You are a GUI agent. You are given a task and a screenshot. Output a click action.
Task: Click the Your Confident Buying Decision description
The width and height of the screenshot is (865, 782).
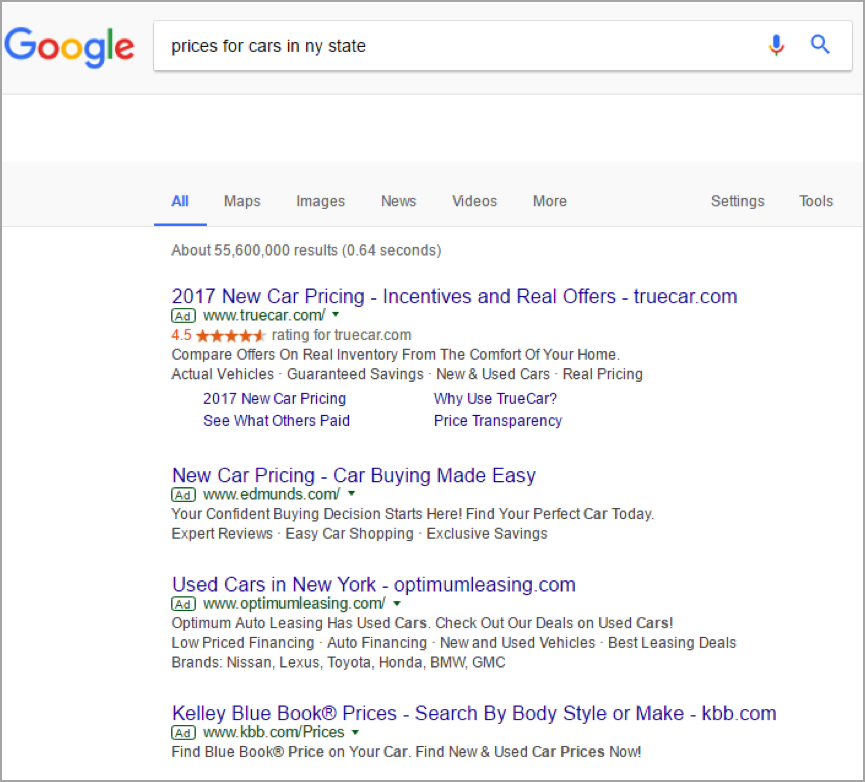412,514
